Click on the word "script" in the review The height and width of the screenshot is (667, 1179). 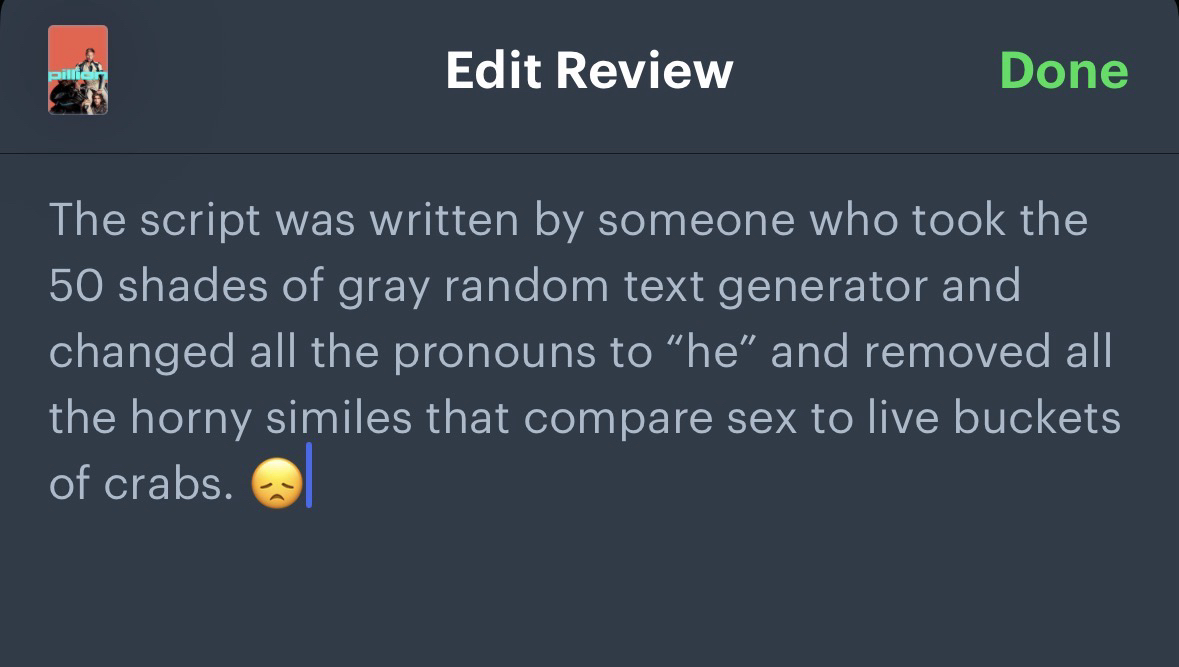tap(199, 220)
